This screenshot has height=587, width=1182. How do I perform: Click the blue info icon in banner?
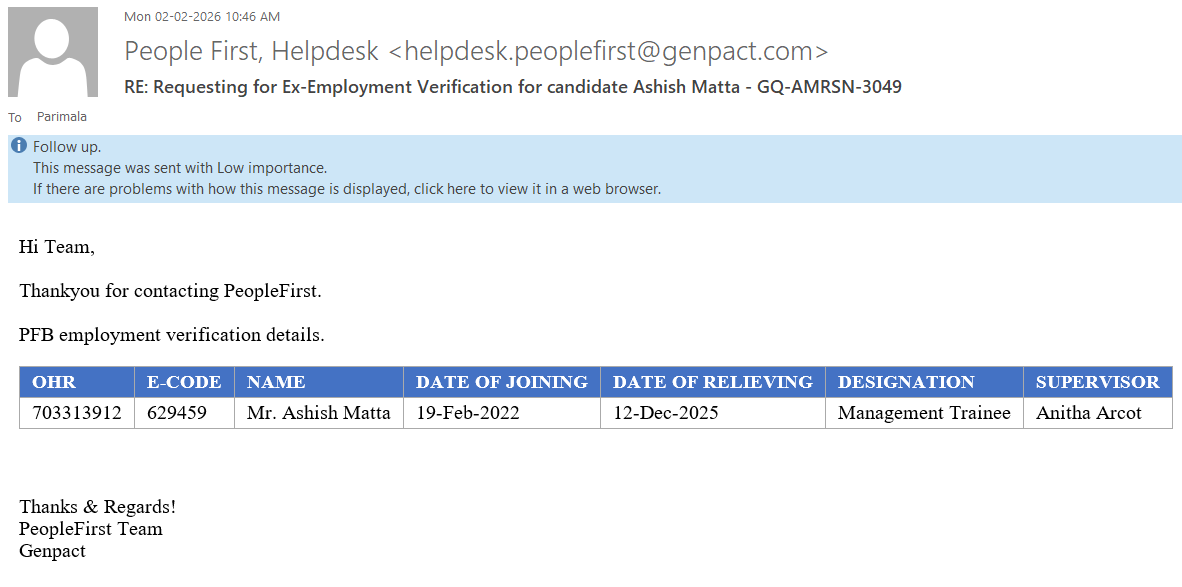19,146
